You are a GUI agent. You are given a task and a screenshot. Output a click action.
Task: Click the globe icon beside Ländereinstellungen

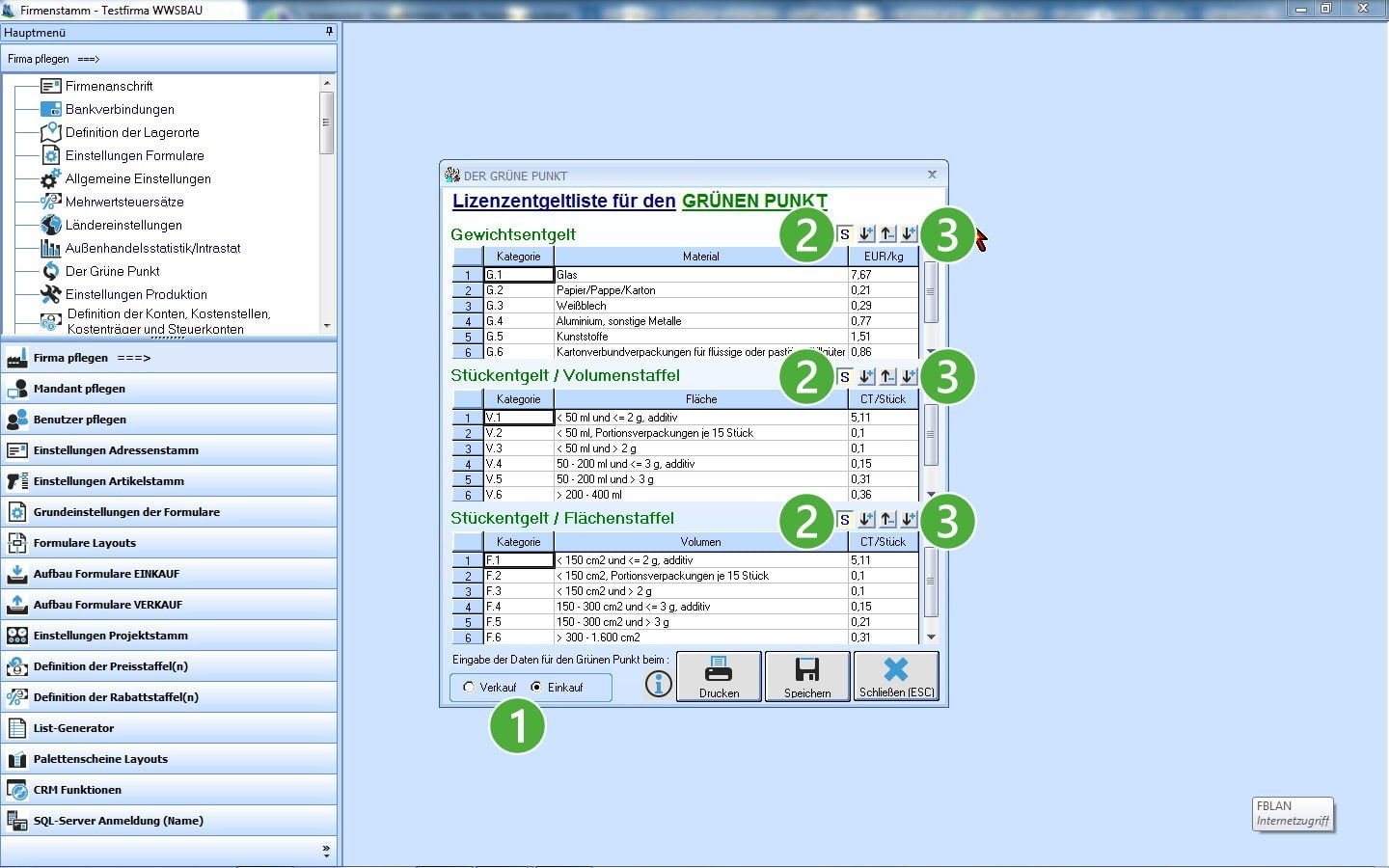(51, 225)
